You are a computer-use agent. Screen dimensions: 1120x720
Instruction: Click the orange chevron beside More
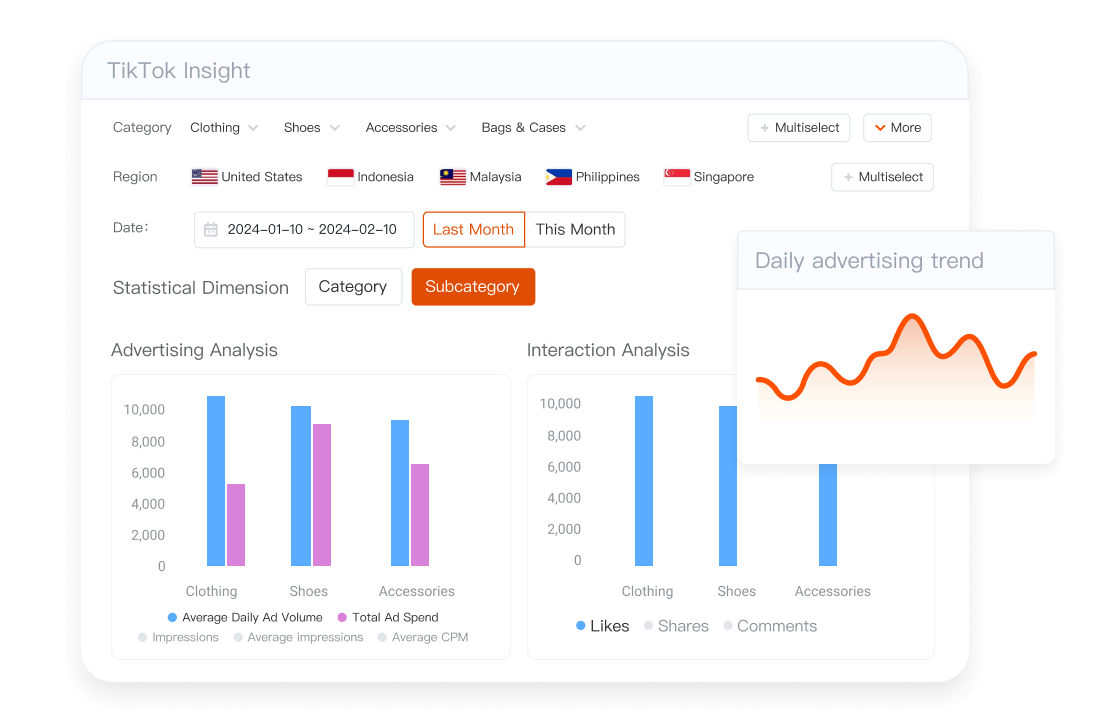click(880, 128)
